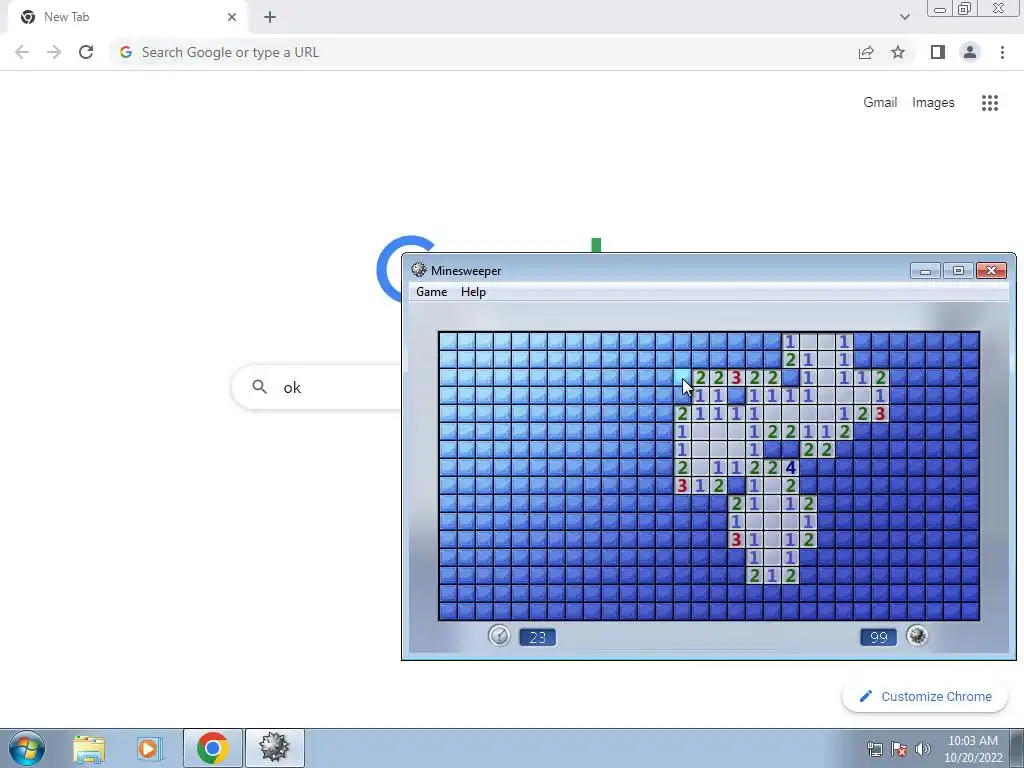Open File Explorer from the taskbar
This screenshot has width=1024, height=768.
89,748
